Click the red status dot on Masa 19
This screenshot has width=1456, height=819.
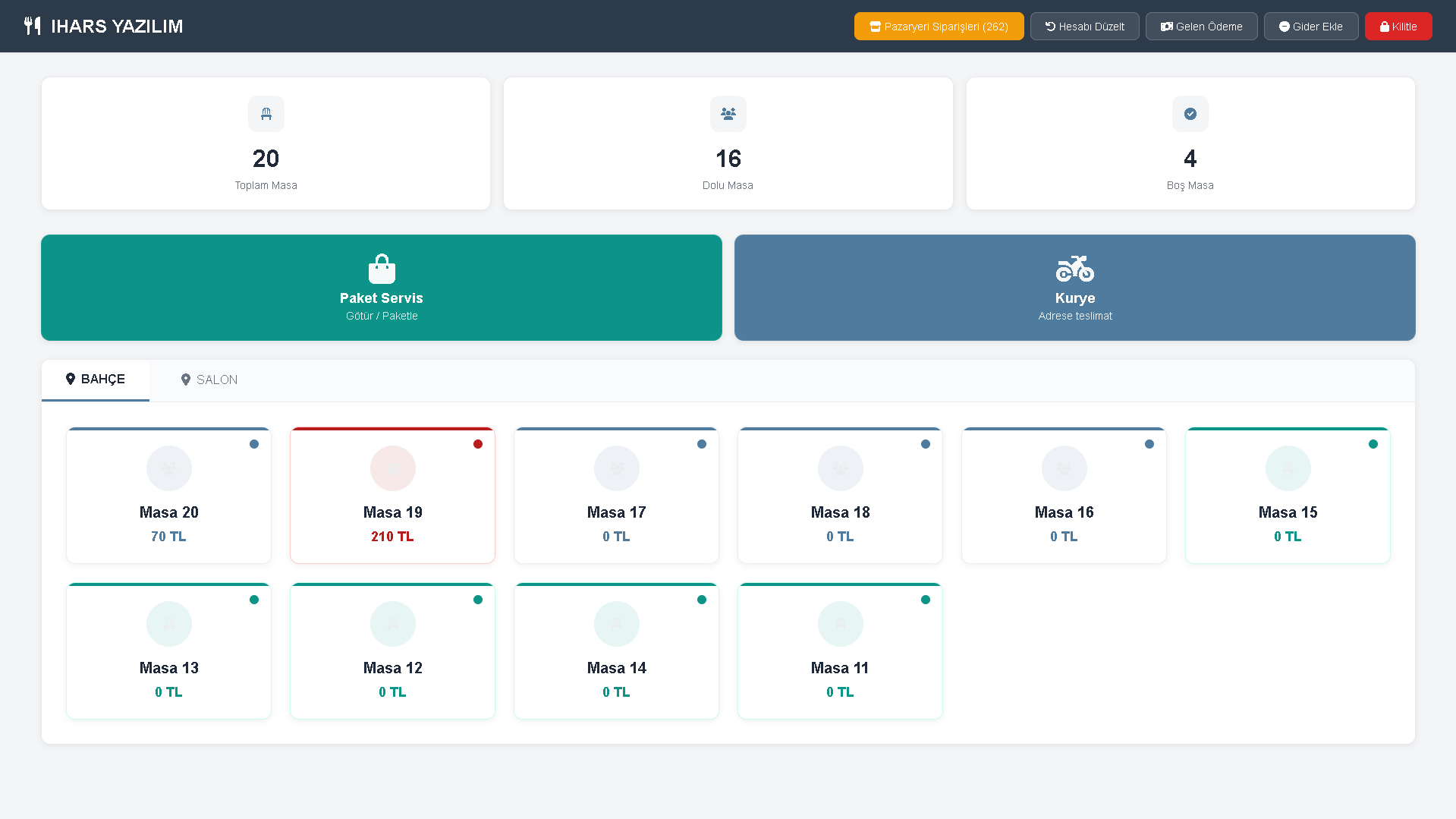pos(478,444)
